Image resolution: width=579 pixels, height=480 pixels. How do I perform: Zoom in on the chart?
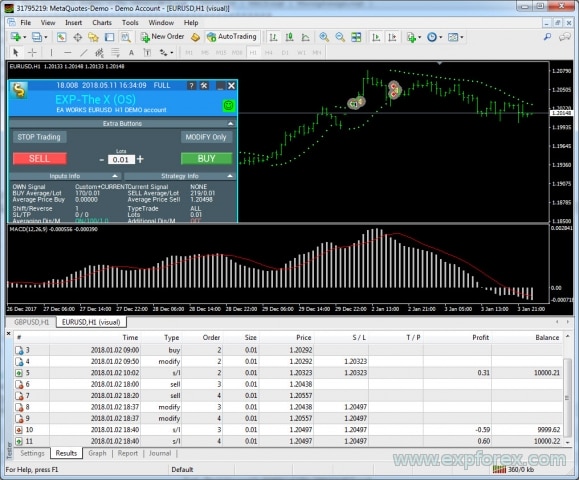(324, 37)
